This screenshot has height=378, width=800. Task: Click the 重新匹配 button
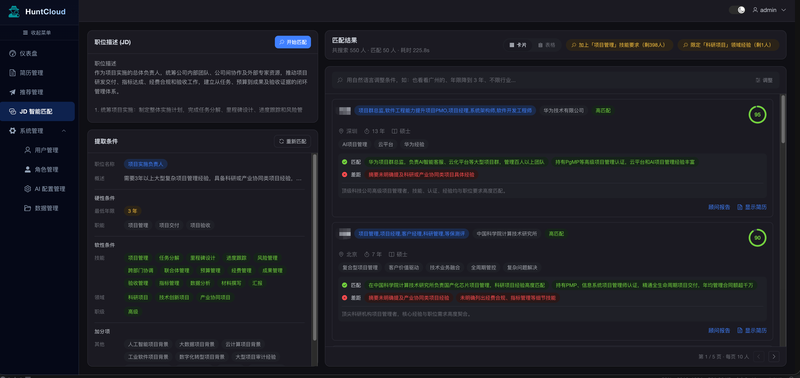click(x=293, y=141)
